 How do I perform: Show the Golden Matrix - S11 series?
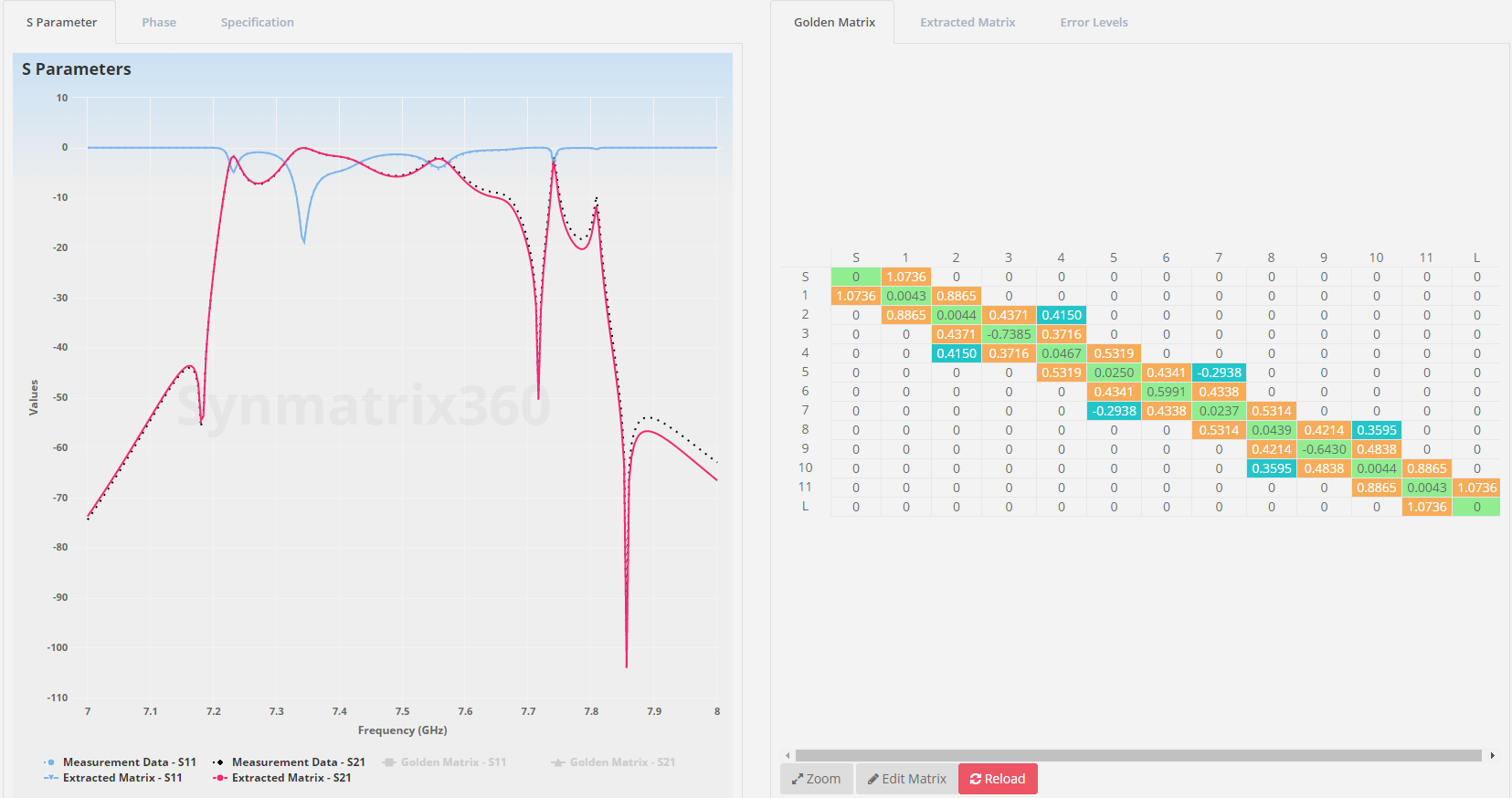click(x=444, y=762)
